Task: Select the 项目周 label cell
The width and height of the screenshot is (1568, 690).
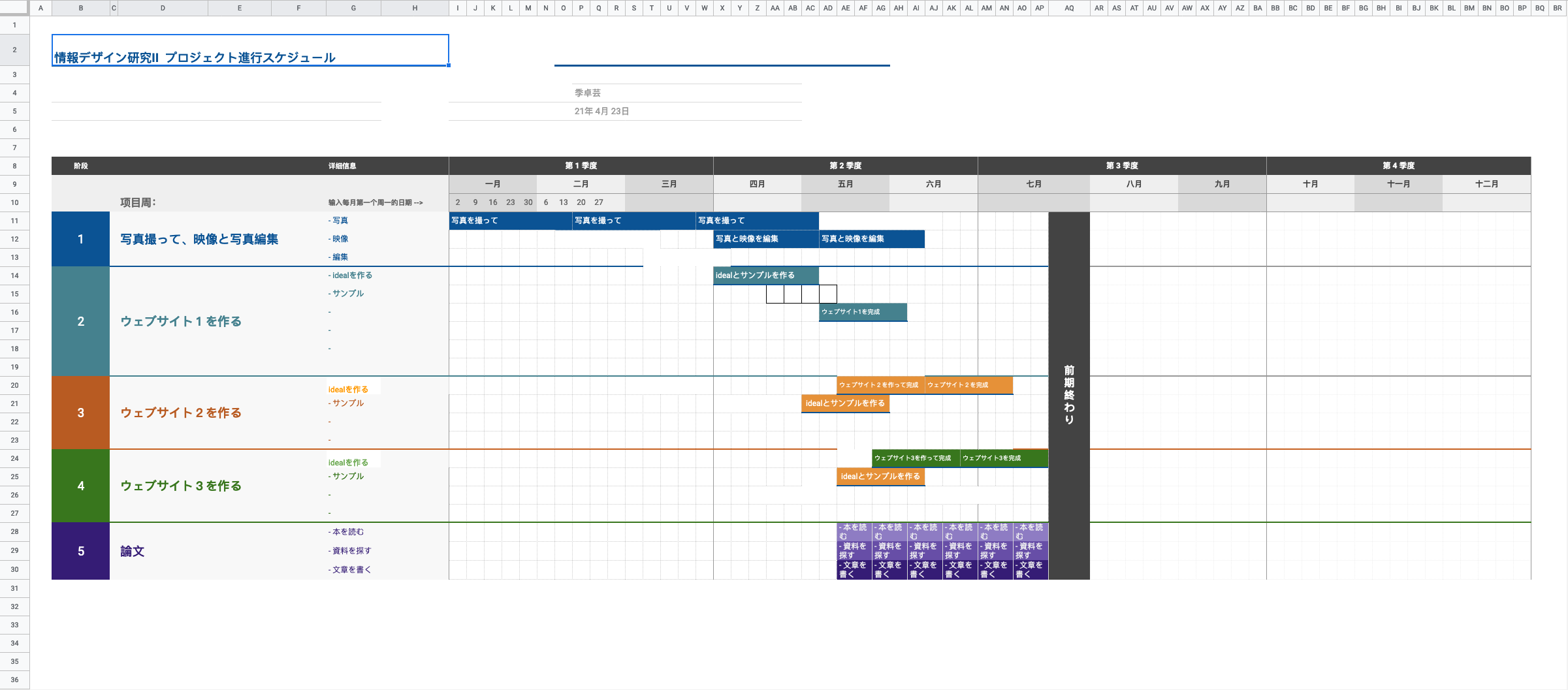Action: (x=138, y=202)
